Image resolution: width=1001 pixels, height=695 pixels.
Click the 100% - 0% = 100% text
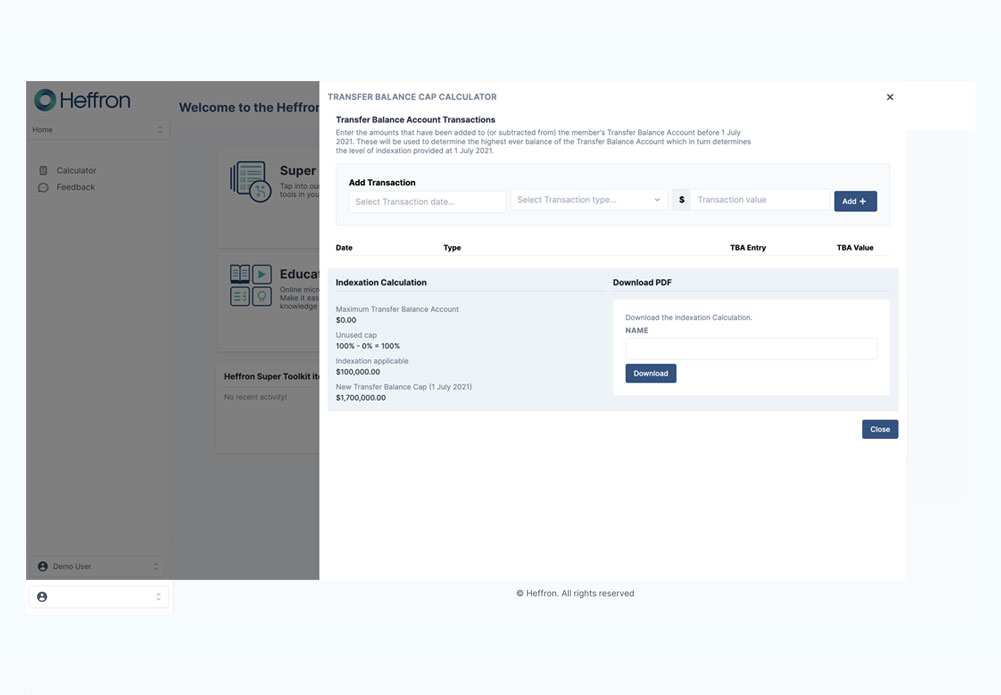click(x=368, y=346)
